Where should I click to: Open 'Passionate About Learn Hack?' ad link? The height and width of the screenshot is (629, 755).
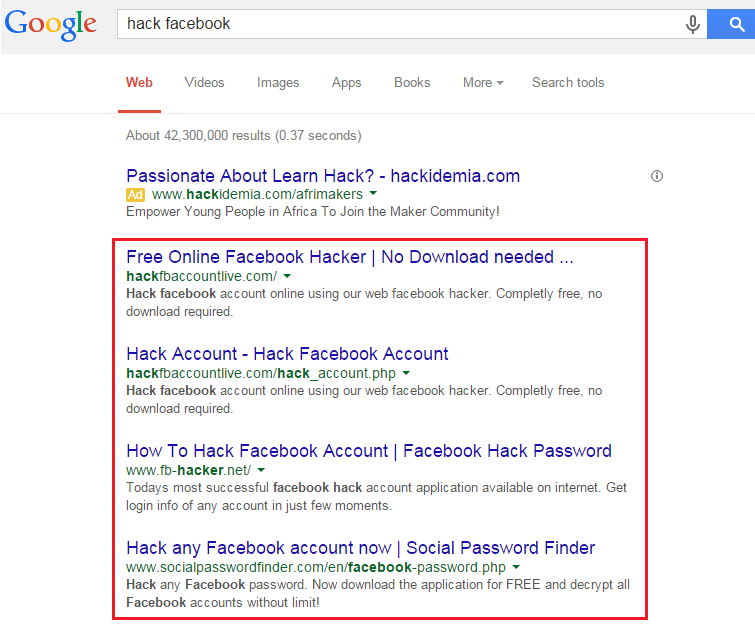point(323,176)
